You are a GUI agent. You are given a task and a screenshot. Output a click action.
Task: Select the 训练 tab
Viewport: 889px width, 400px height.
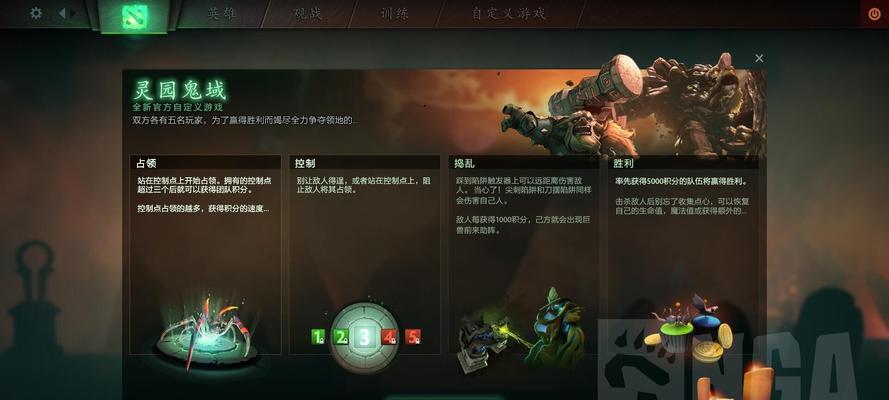tap(394, 14)
